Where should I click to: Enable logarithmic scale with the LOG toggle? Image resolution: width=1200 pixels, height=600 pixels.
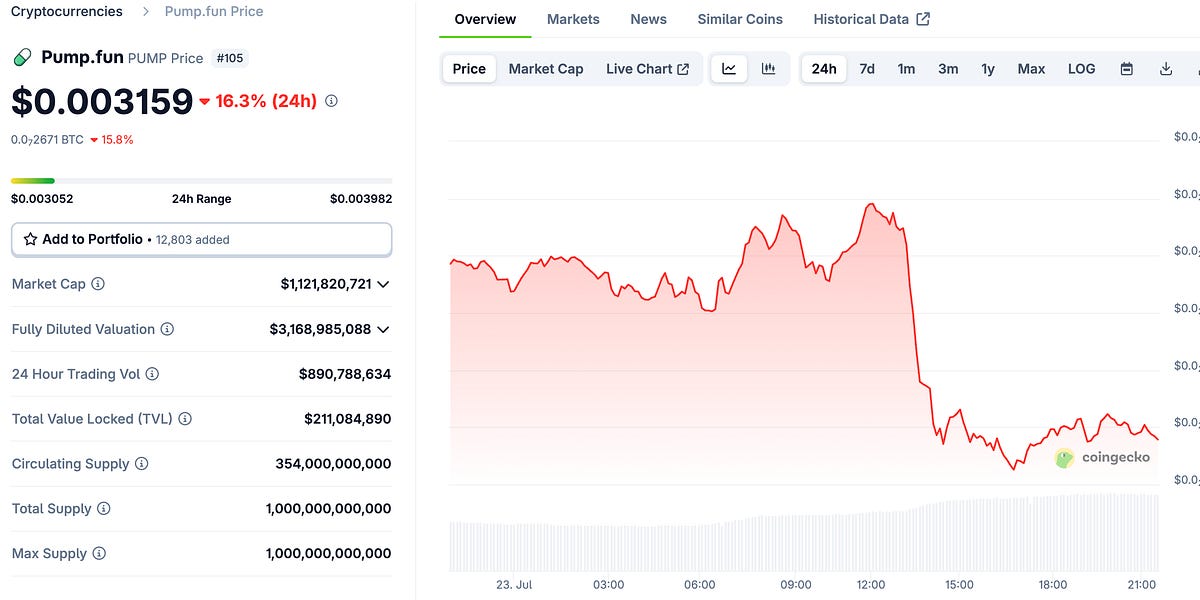(1081, 68)
